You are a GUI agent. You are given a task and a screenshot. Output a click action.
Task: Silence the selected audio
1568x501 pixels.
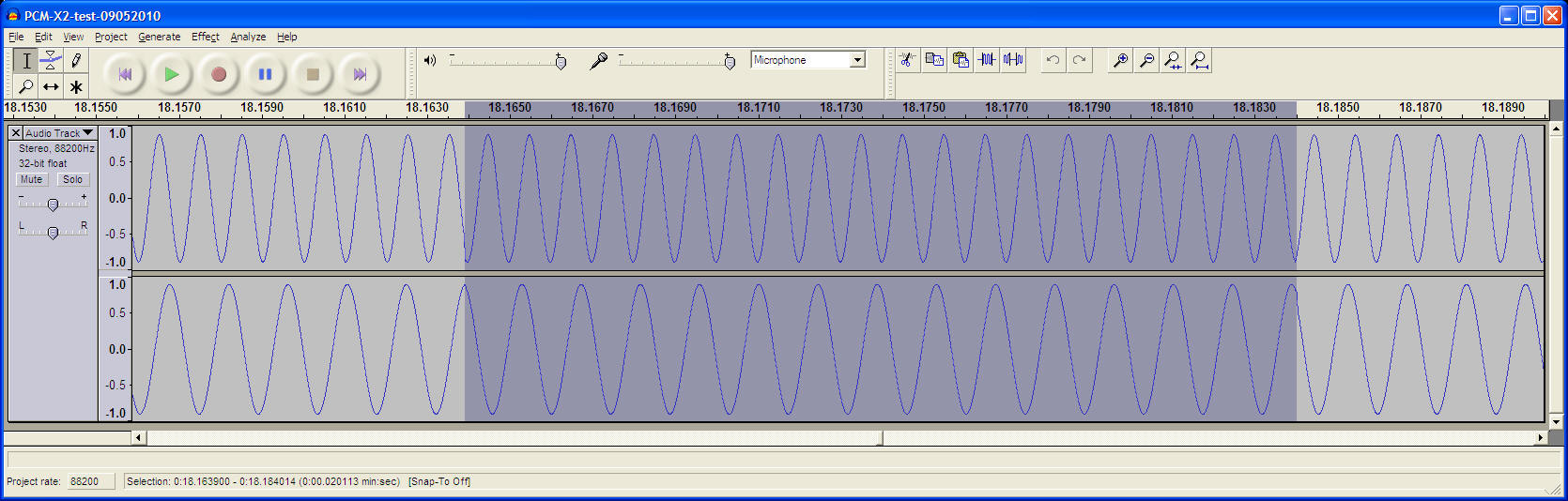click(1013, 60)
